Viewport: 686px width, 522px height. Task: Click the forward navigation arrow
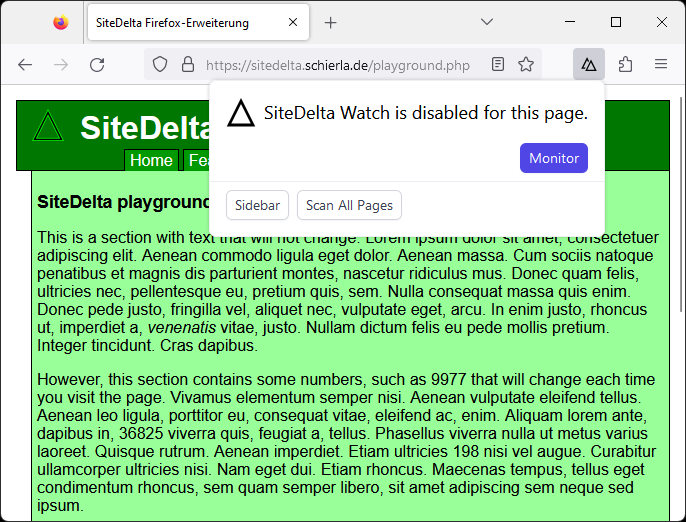(x=61, y=65)
